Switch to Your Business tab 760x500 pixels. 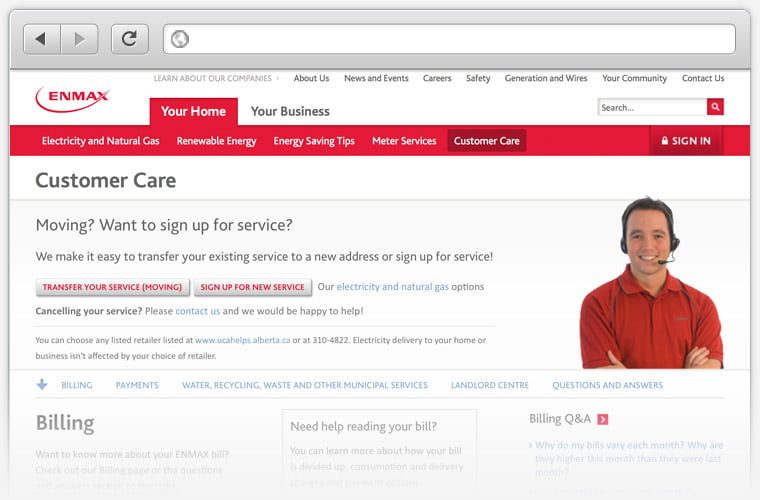290,111
